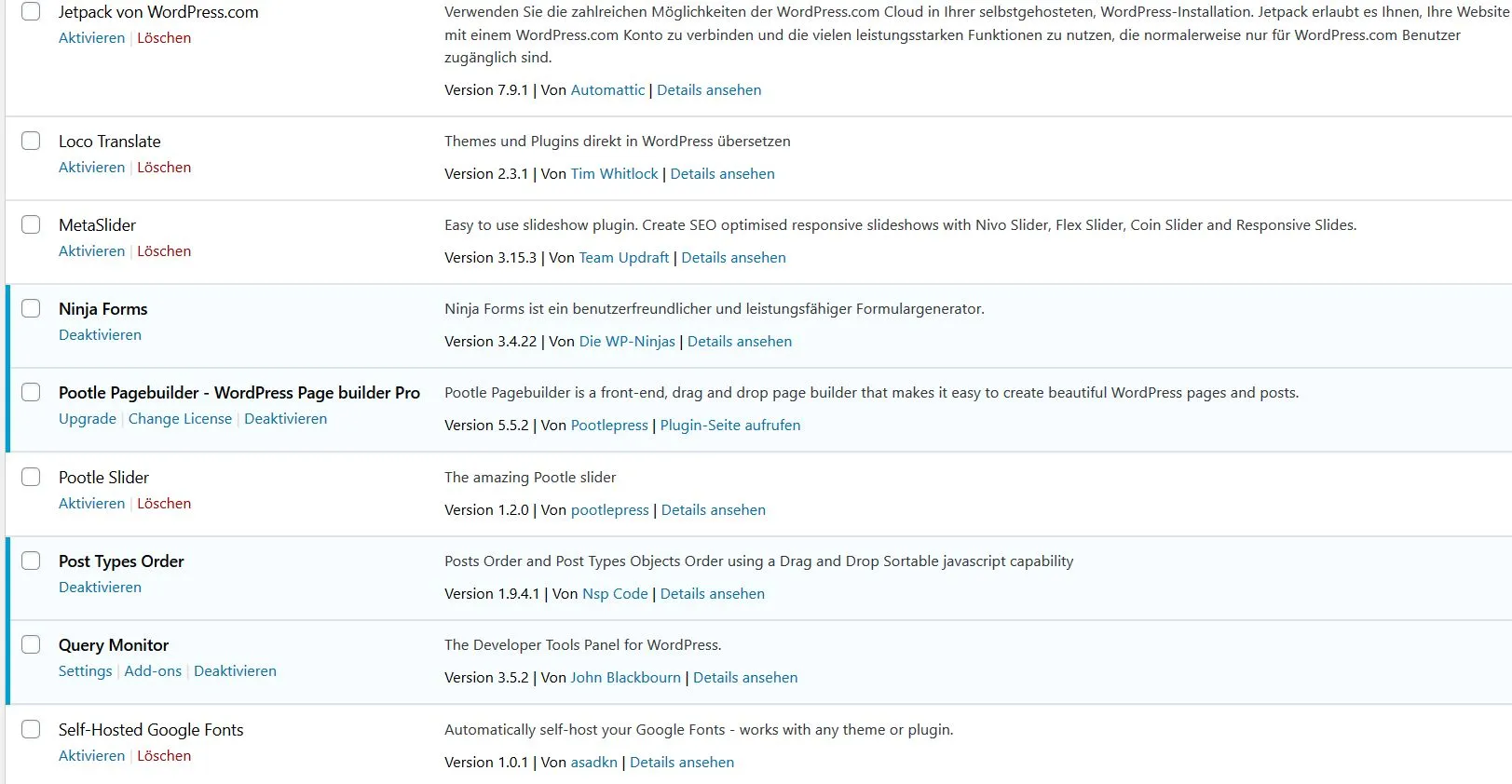Click Upgrade under Pootle Pagebuilder

(88, 419)
